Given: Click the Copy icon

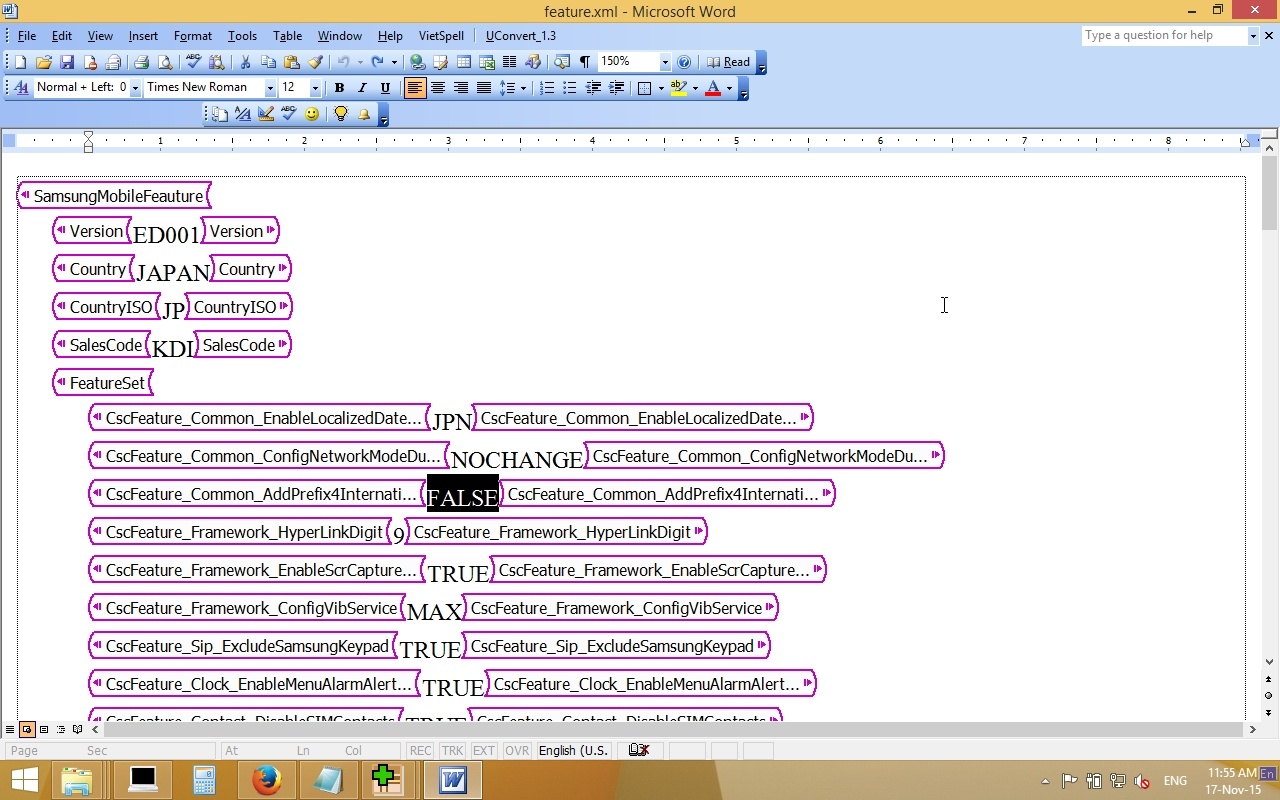Looking at the screenshot, I should [269, 62].
